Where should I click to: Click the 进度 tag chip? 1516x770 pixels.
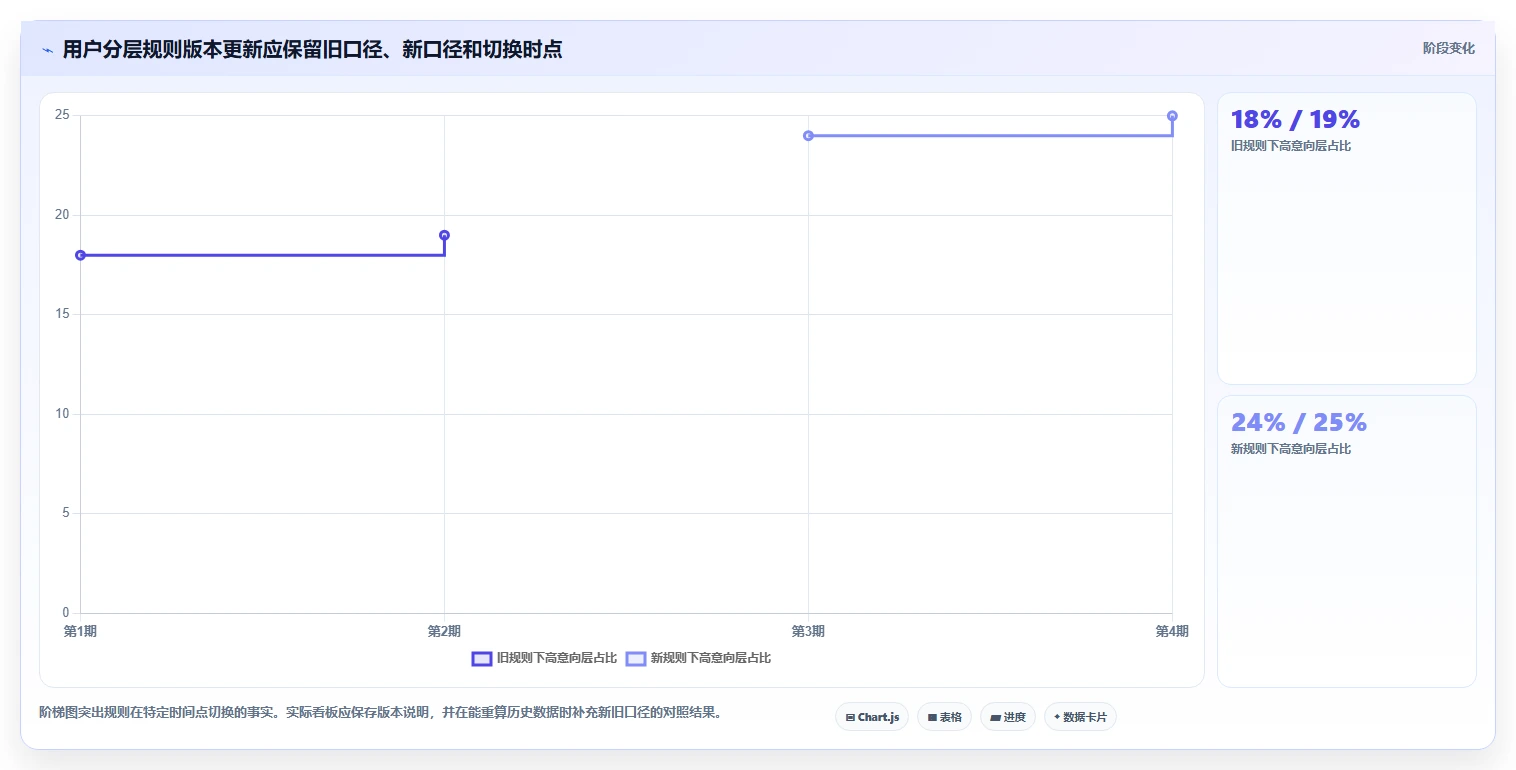coord(1008,717)
